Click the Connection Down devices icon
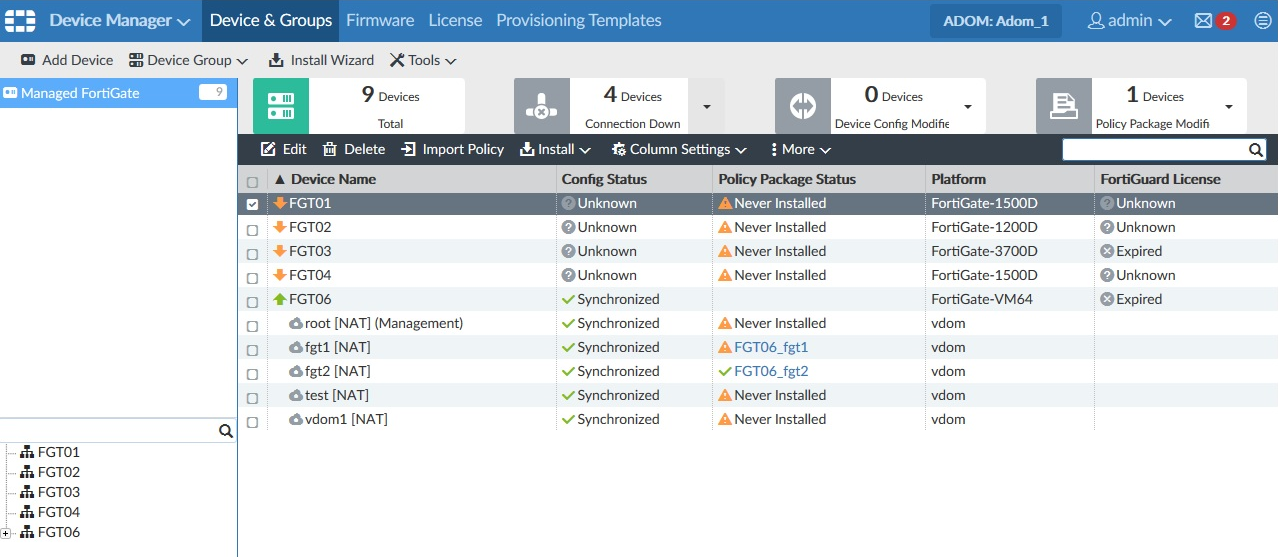Screen dimensions: 1278x557 coord(541,106)
